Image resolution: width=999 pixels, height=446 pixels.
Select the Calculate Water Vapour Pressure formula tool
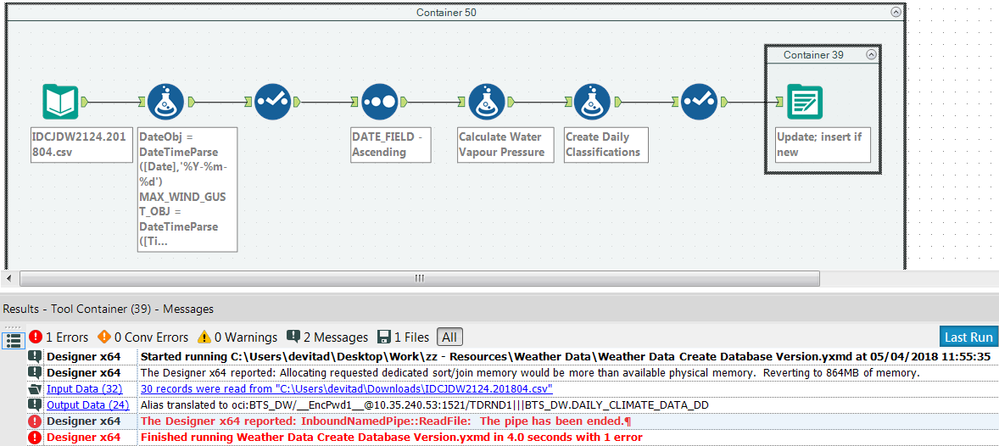pyautogui.click(x=487, y=101)
